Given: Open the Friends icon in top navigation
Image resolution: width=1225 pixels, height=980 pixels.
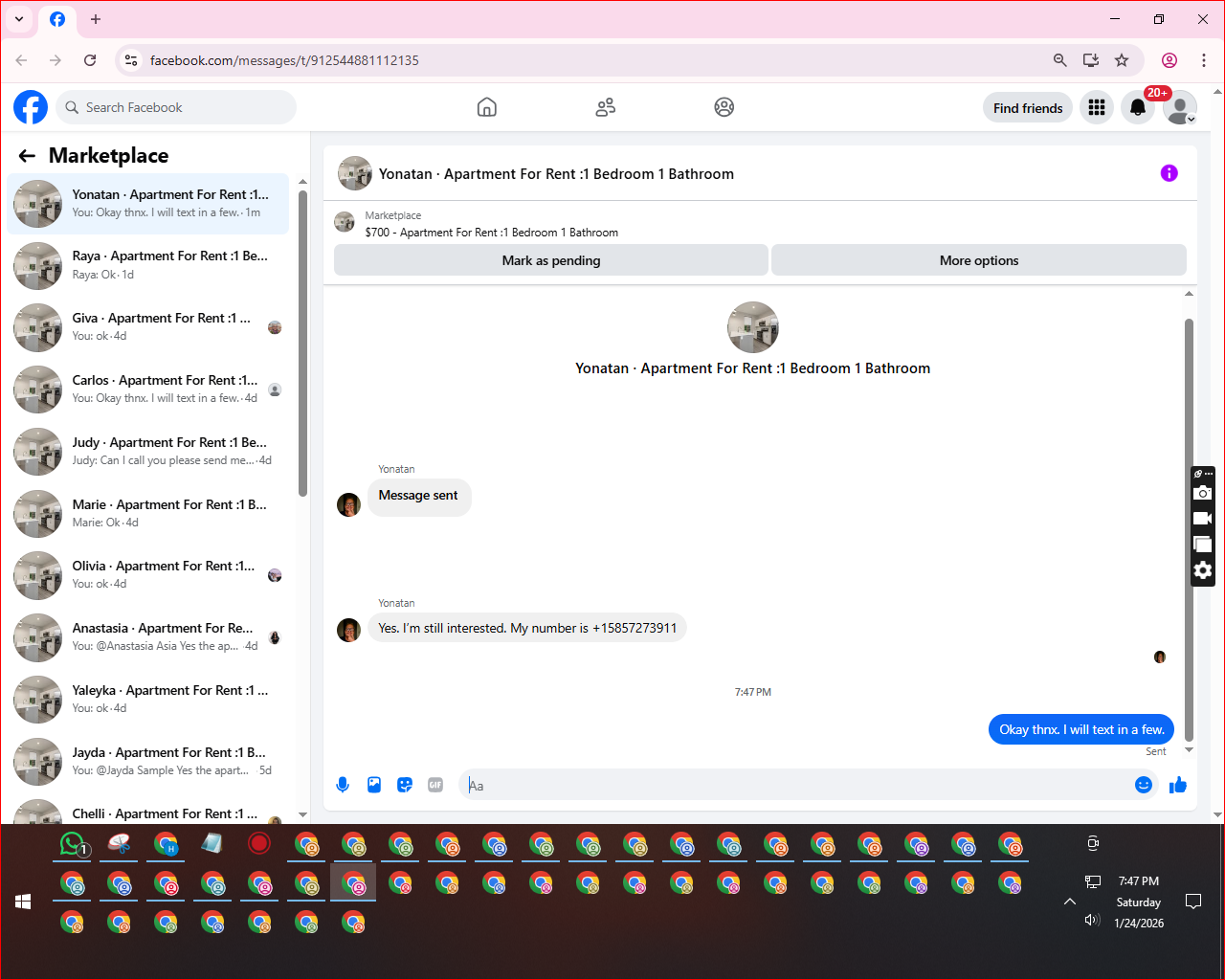Looking at the screenshot, I should click(606, 107).
